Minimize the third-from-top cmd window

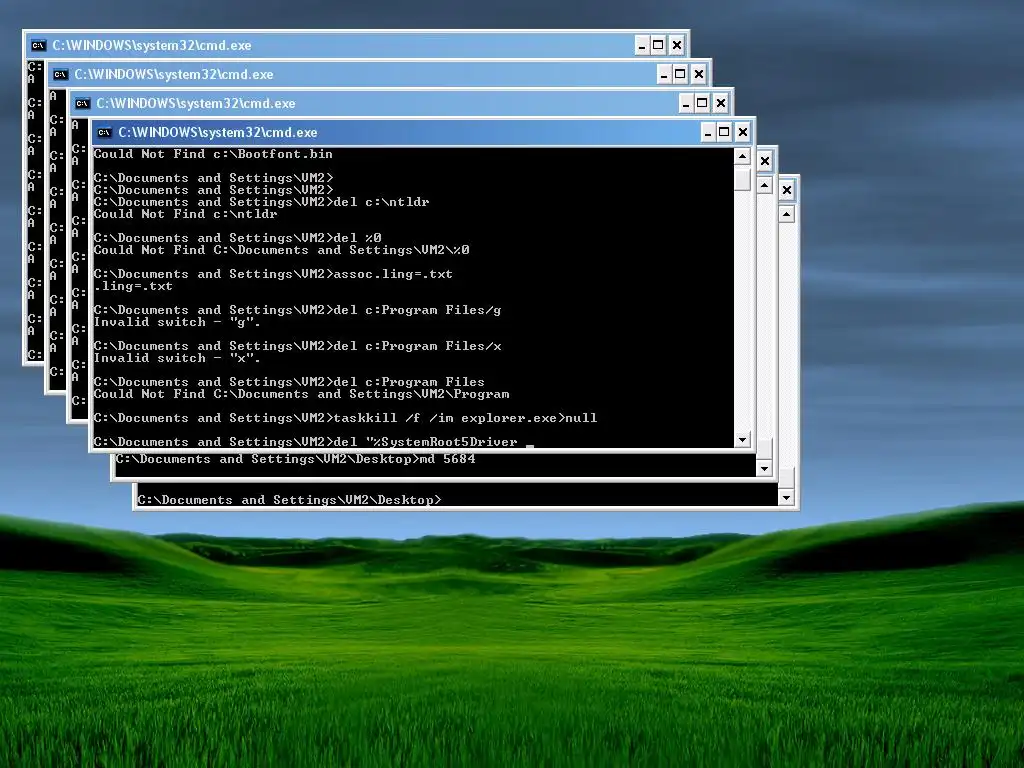point(686,103)
